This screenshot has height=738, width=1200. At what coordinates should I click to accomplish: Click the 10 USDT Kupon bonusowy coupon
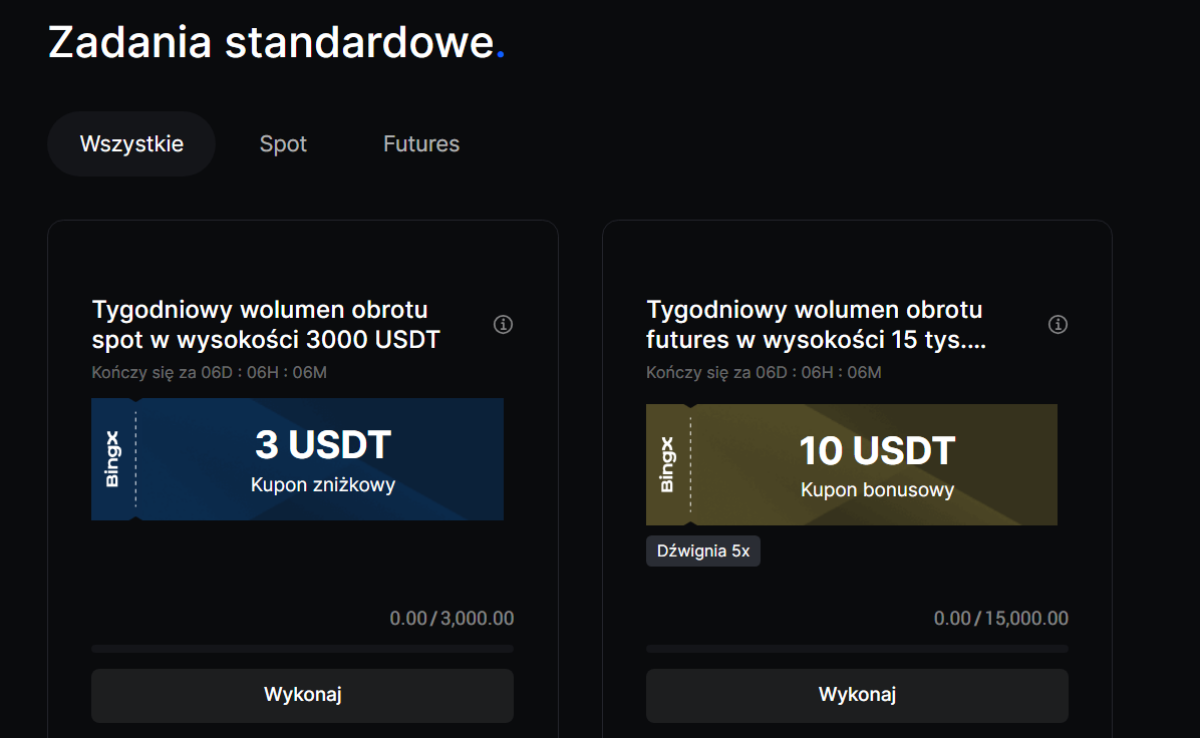point(876,465)
